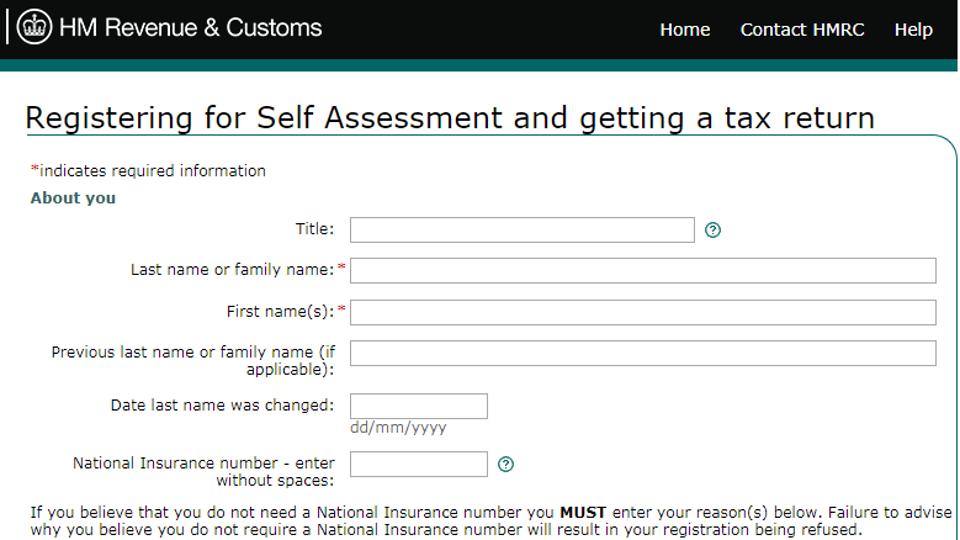Open the Help link in header

click(913, 29)
